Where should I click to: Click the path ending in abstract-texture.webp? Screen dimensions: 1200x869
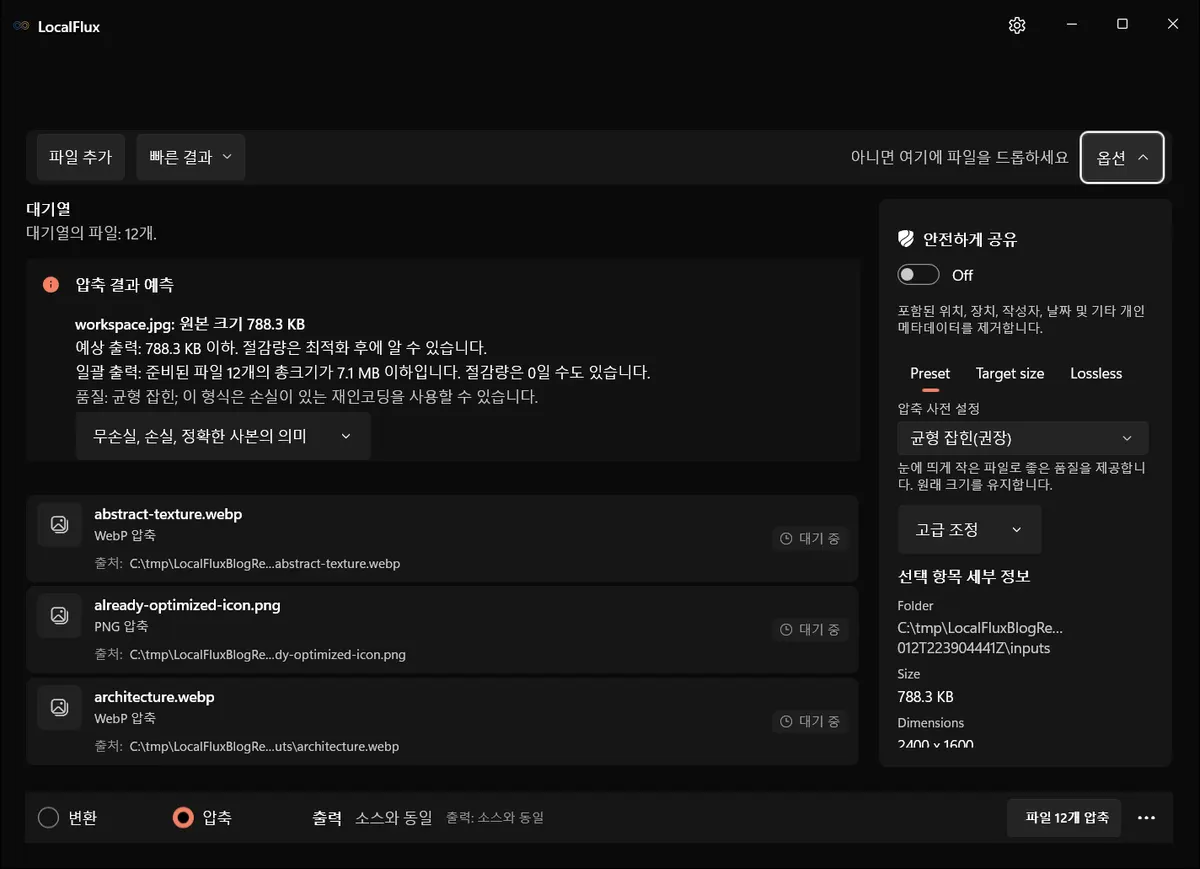pos(265,564)
